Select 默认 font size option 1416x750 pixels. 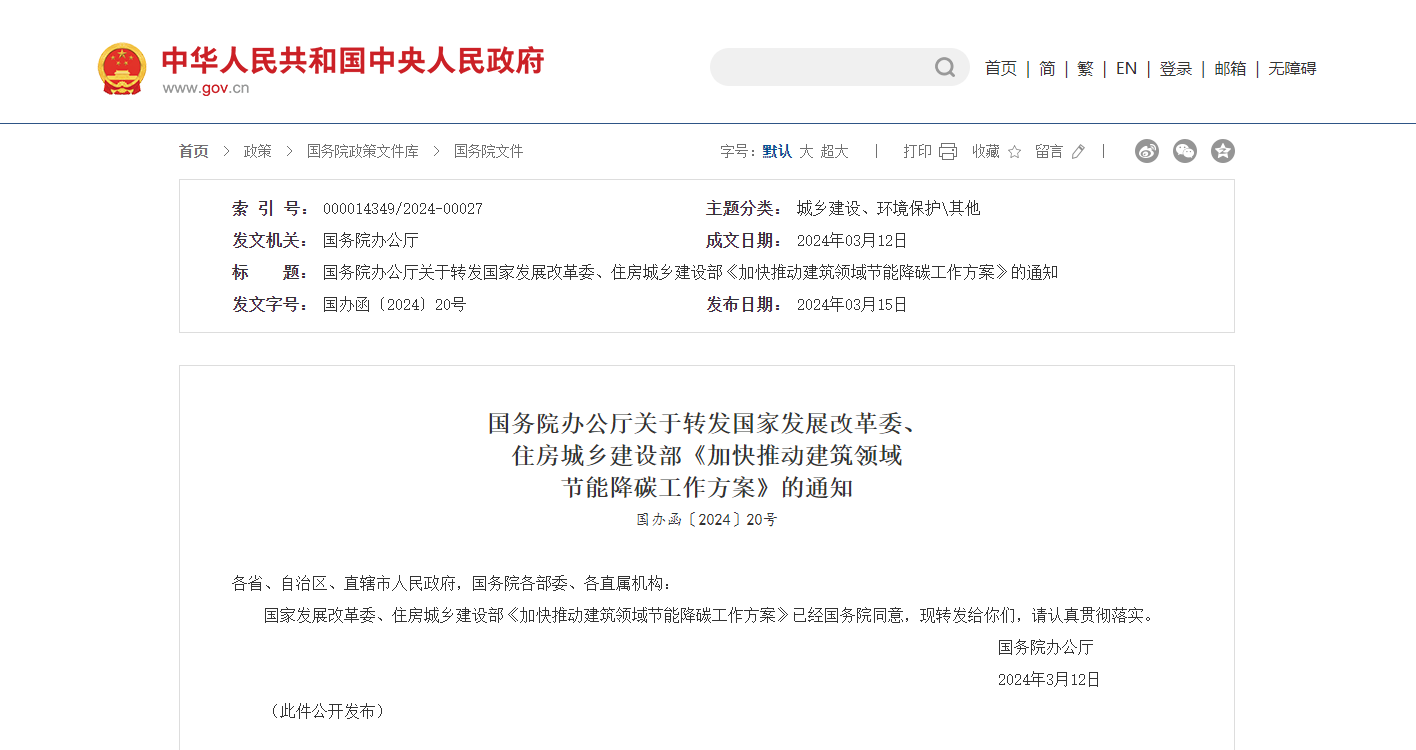click(777, 151)
